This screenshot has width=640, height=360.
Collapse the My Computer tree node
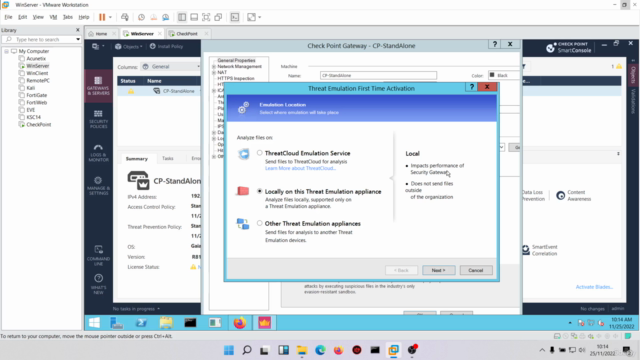pyautogui.click(x=7, y=51)
